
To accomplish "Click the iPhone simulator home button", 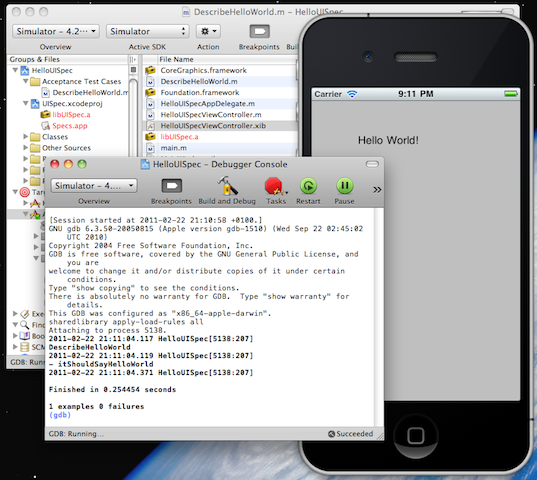I will tap(415, 436).
